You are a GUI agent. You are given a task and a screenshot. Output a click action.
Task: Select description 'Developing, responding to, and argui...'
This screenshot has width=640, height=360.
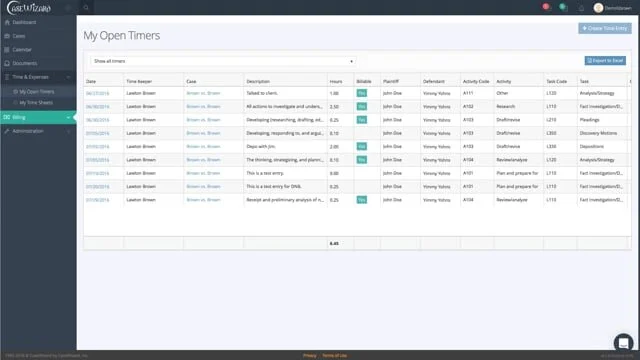pos(285,133)
